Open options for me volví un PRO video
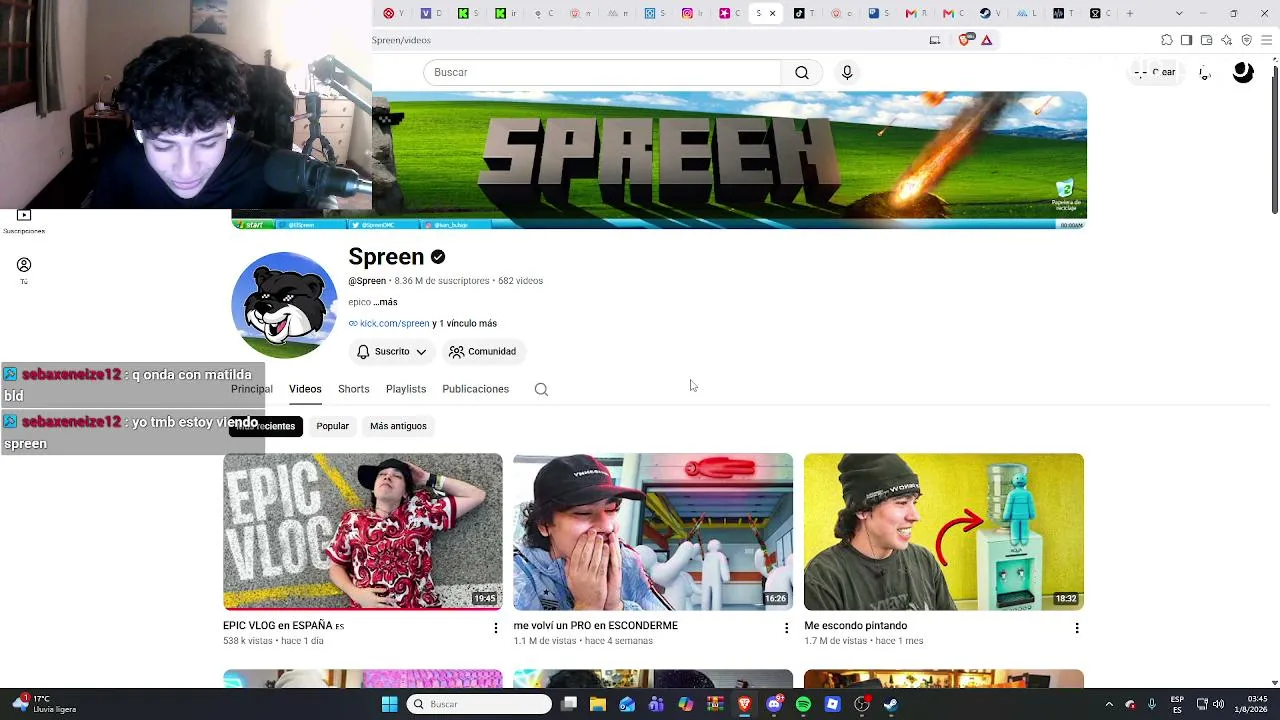Screen dimensions: 1280x720 tap(786, 628)
